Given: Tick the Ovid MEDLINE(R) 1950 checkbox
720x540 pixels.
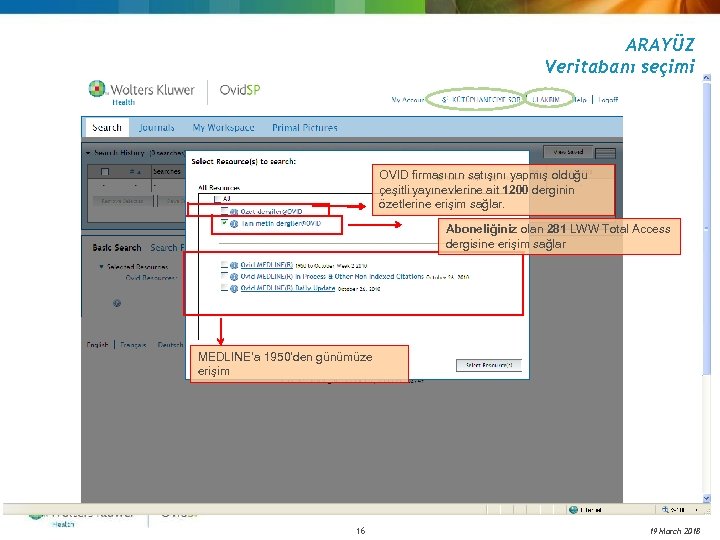Looking at the screenshot, I should [x=224, y=264].
